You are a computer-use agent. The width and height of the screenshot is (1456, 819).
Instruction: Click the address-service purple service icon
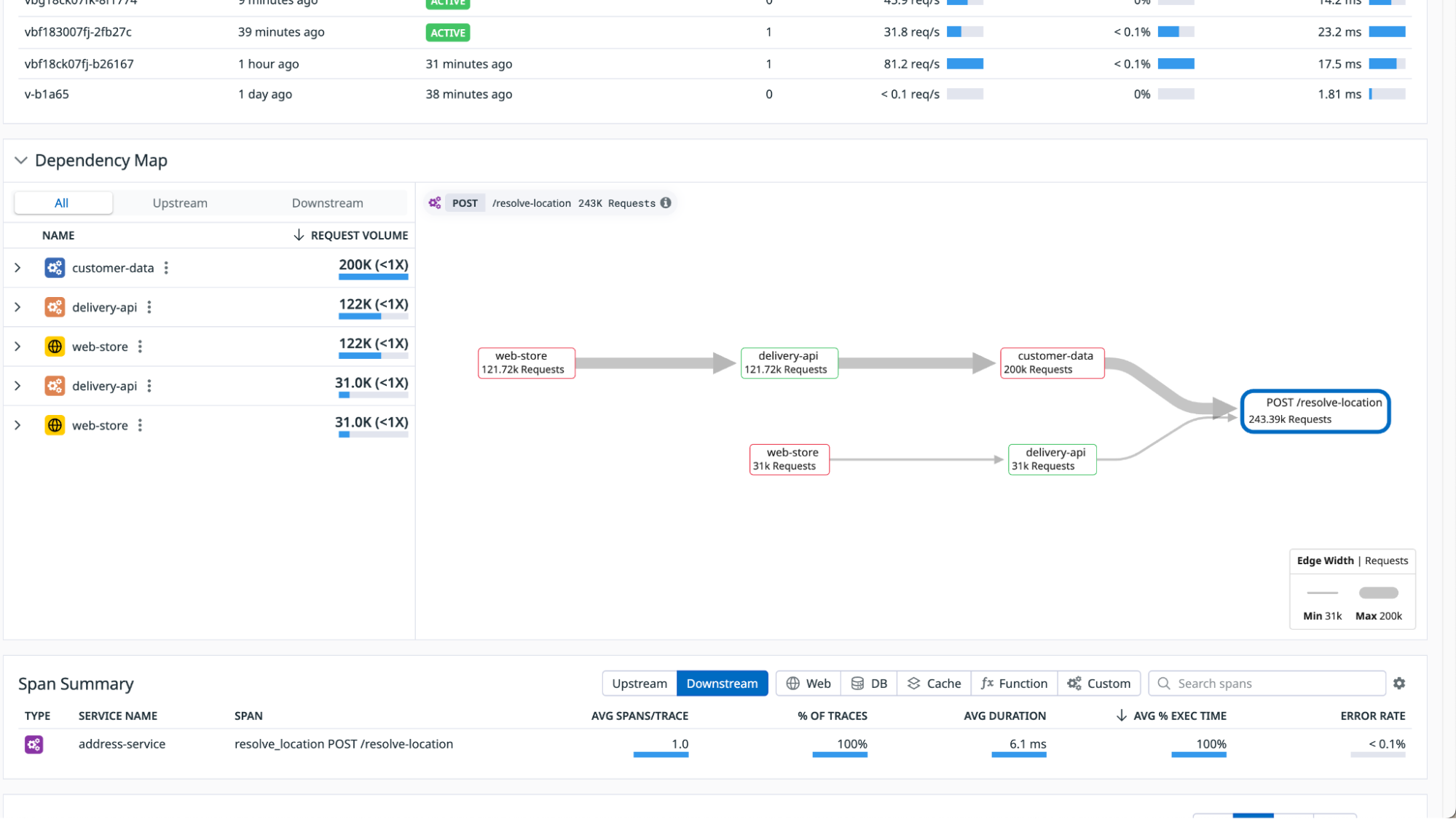point(34,744)
